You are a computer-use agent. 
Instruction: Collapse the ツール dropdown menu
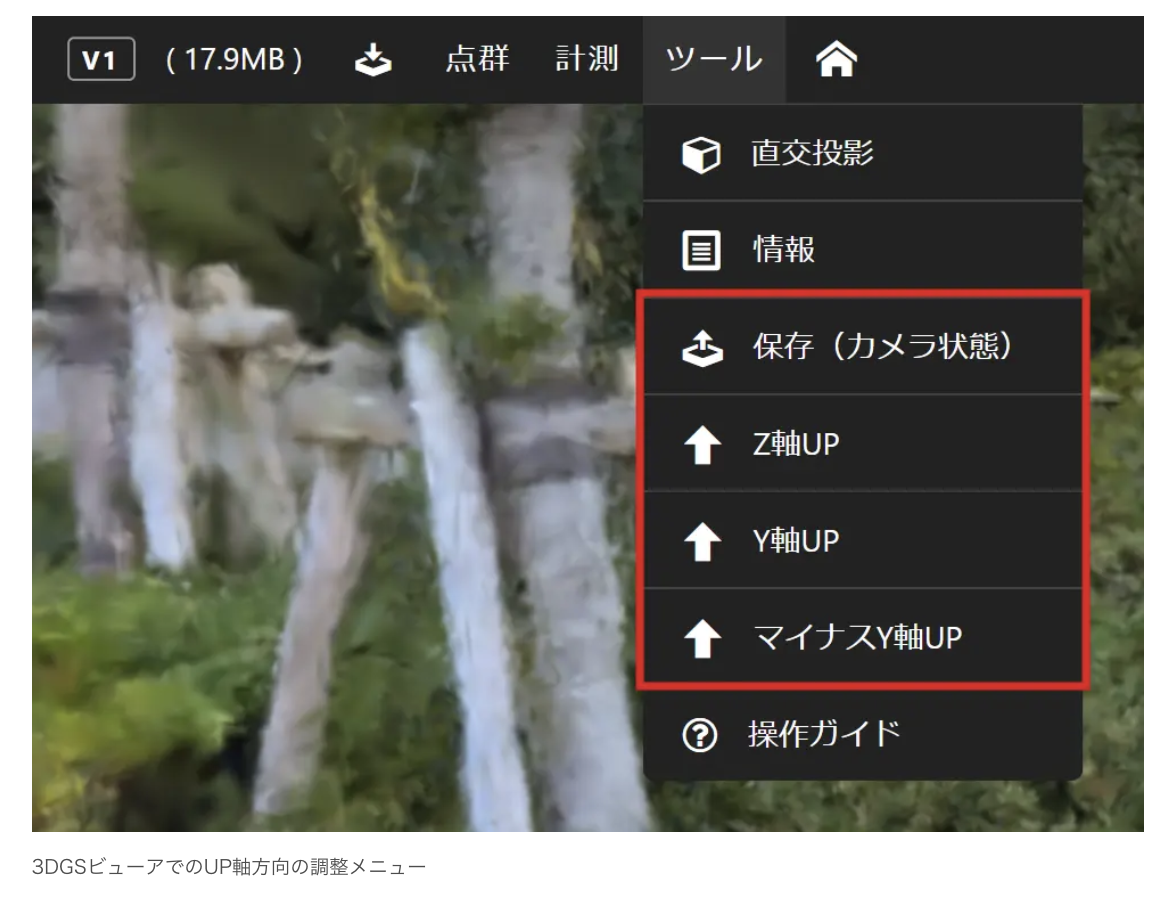pos(714,60)
